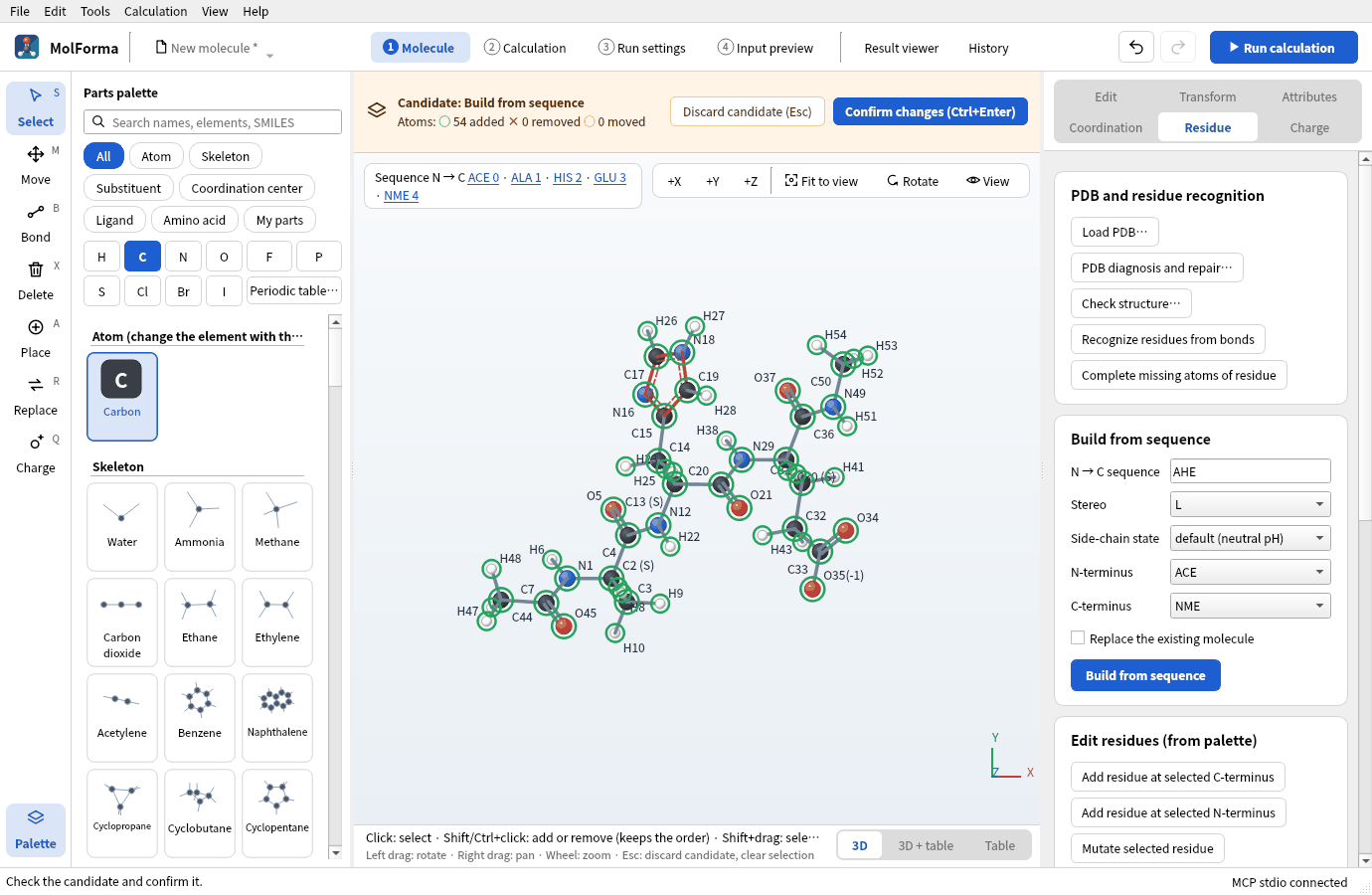Choose the Replace tool

click(x=36, y=396)
